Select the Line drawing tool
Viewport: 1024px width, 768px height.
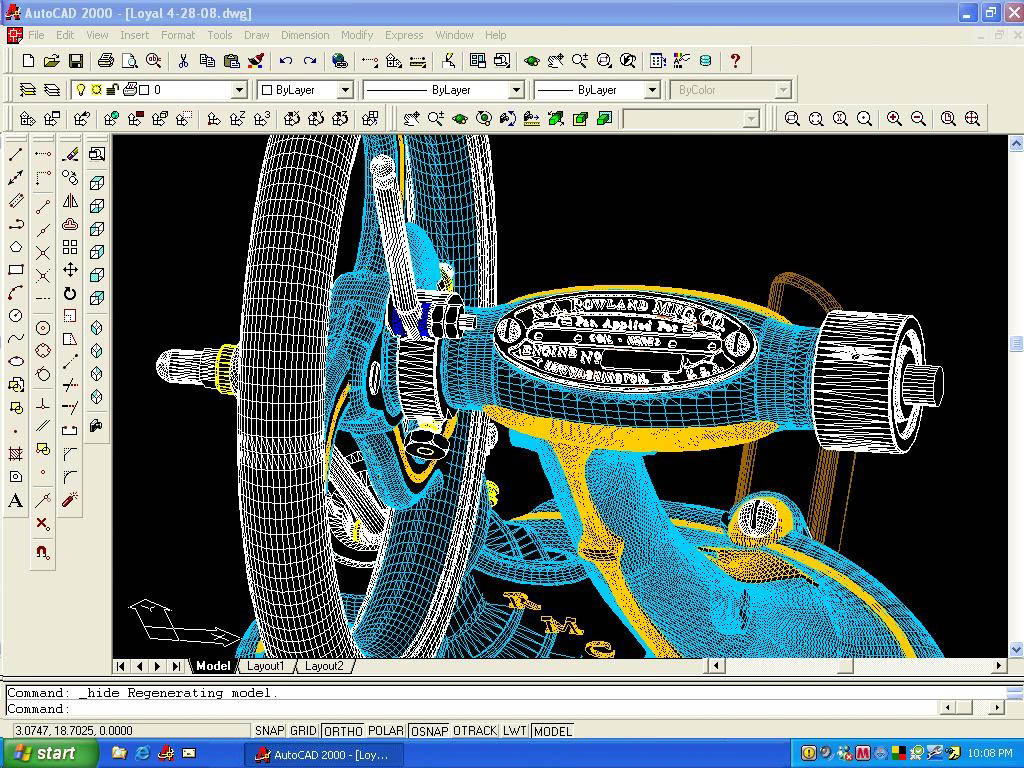(x=16, y=155)
